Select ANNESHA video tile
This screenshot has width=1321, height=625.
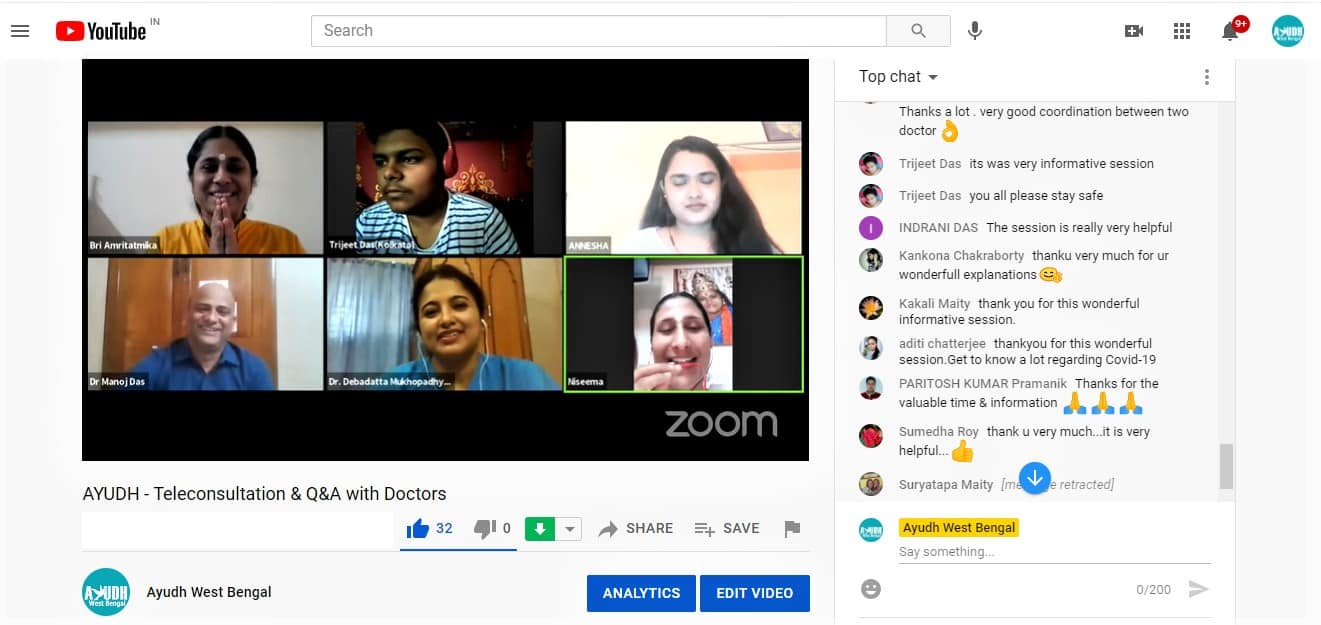(684, 188)
